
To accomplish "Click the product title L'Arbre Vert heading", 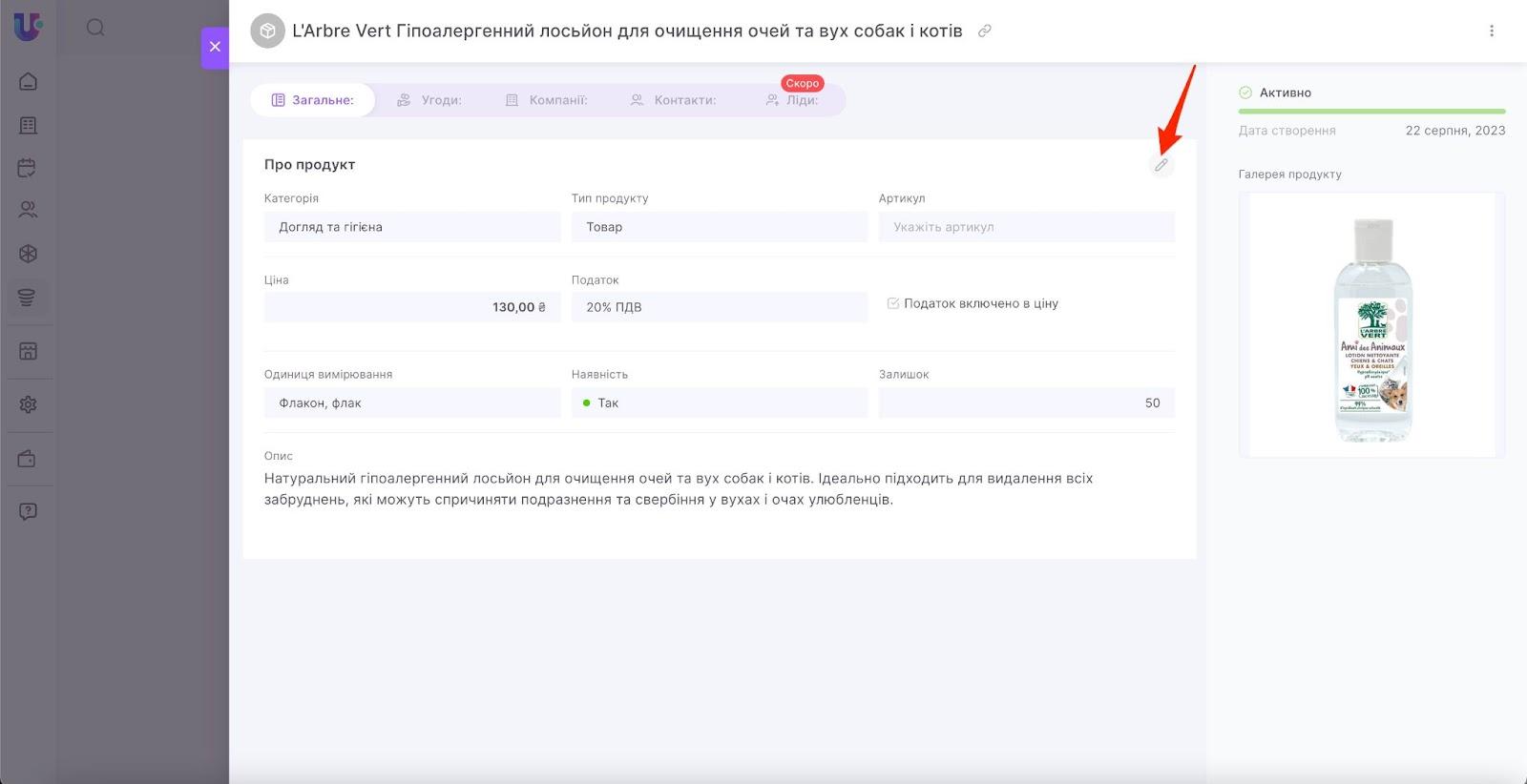I will [627, 31].
